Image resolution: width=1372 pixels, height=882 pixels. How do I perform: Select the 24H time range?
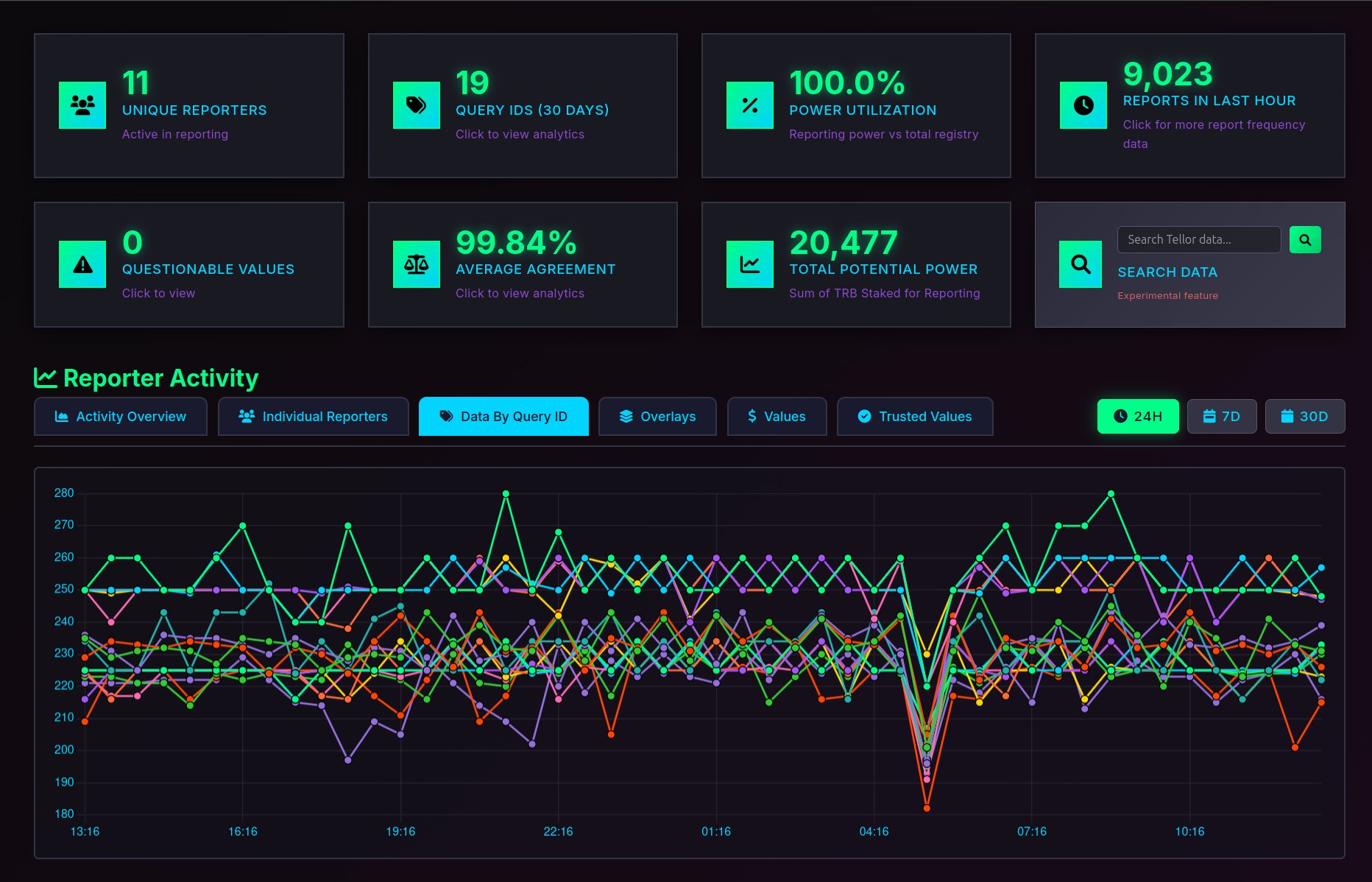(x=1138, y=417)
